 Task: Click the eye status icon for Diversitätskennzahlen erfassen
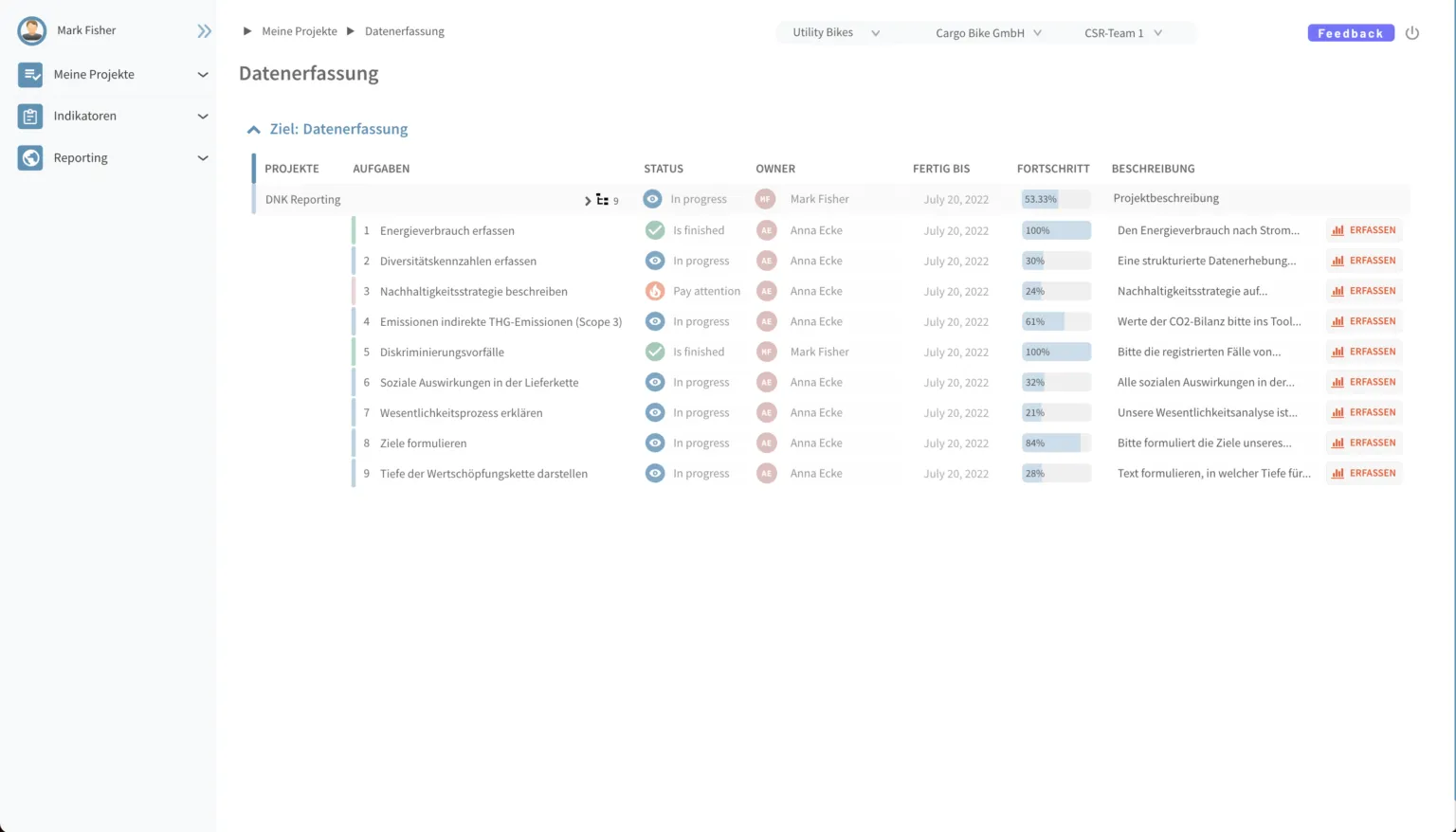pyautogui.click(x=655, y=261)
